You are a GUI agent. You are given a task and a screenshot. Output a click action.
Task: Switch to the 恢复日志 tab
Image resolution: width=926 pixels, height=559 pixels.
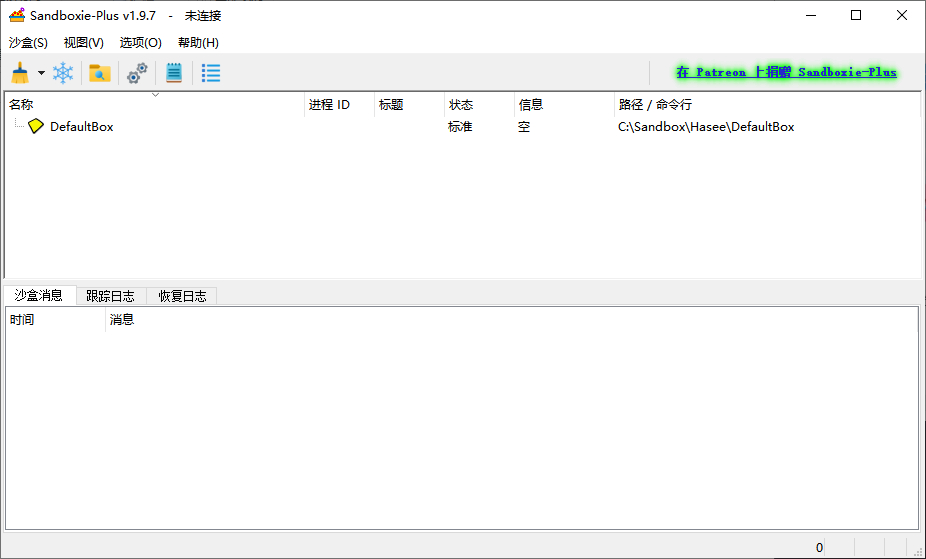click(x=182, y=296)
